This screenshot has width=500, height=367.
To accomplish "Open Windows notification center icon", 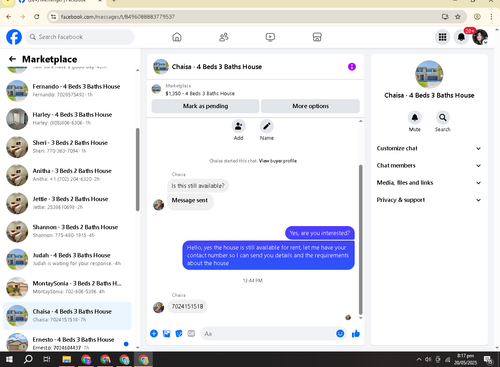I will coord(488,359).
